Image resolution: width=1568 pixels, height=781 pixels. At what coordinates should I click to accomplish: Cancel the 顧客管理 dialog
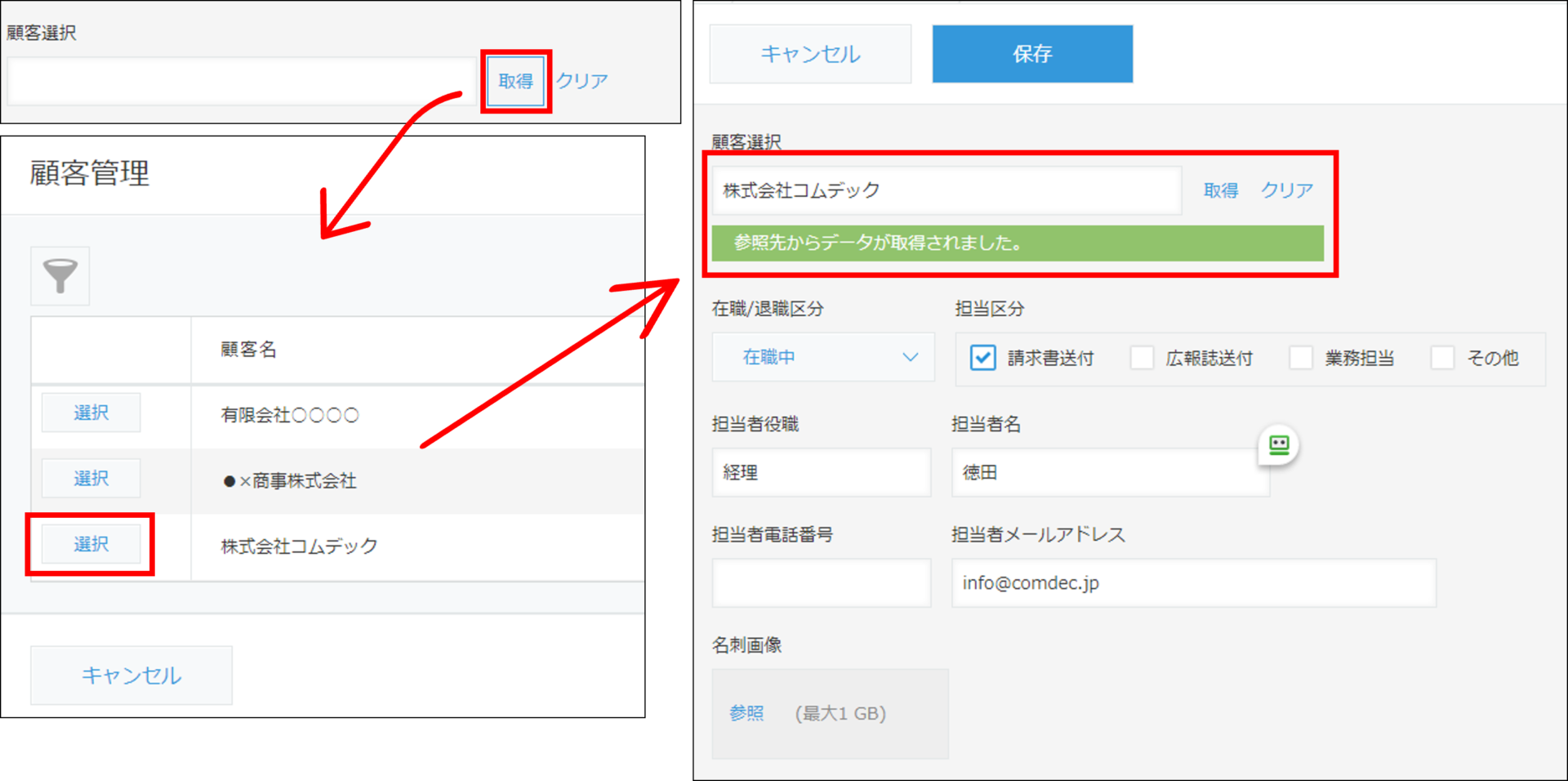click(131, 675)
